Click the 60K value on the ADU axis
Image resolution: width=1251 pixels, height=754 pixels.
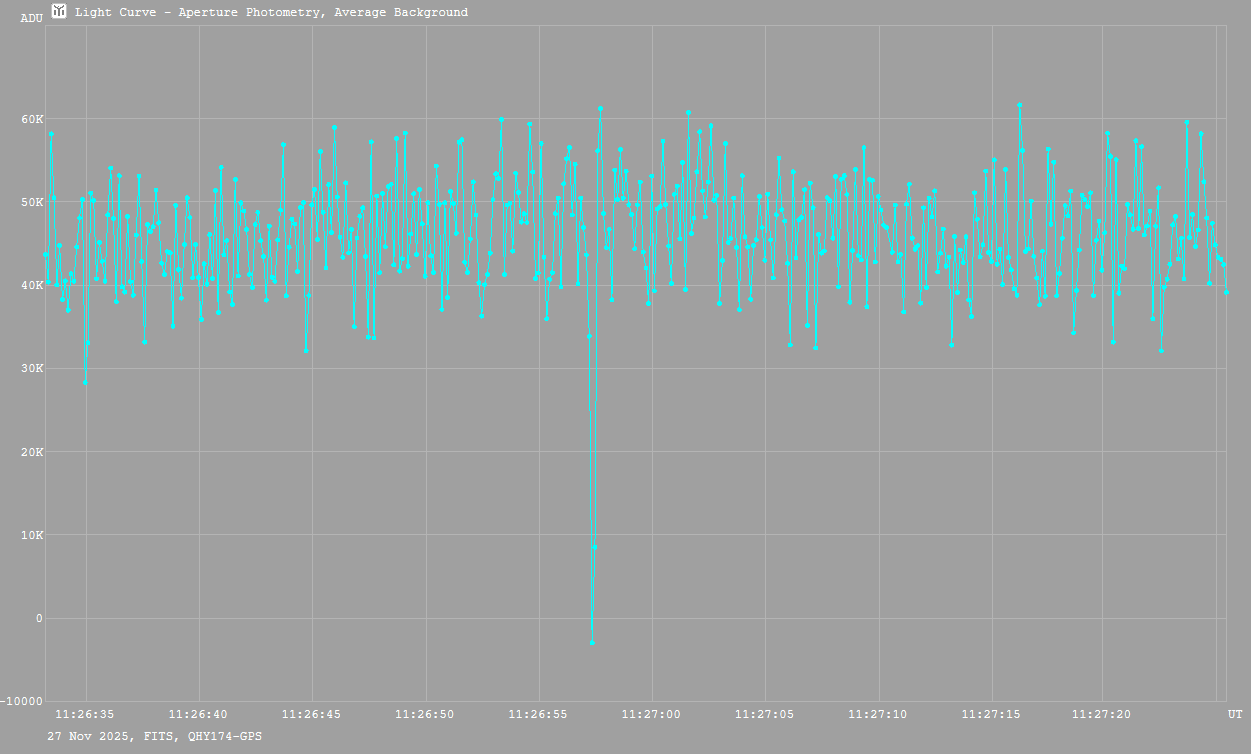click(33, 119)
